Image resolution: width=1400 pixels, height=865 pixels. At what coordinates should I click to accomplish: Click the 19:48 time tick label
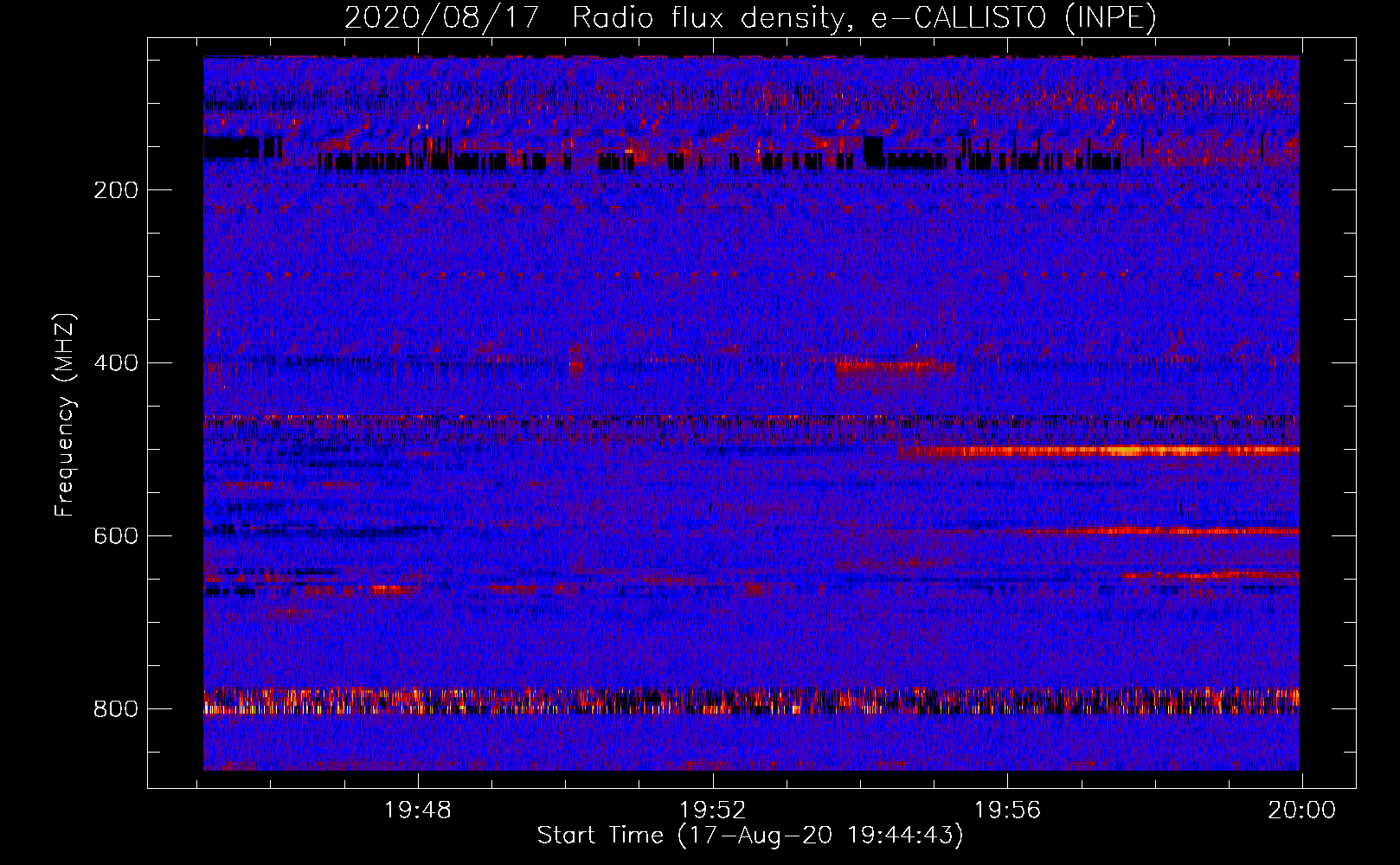pos(418,811)
